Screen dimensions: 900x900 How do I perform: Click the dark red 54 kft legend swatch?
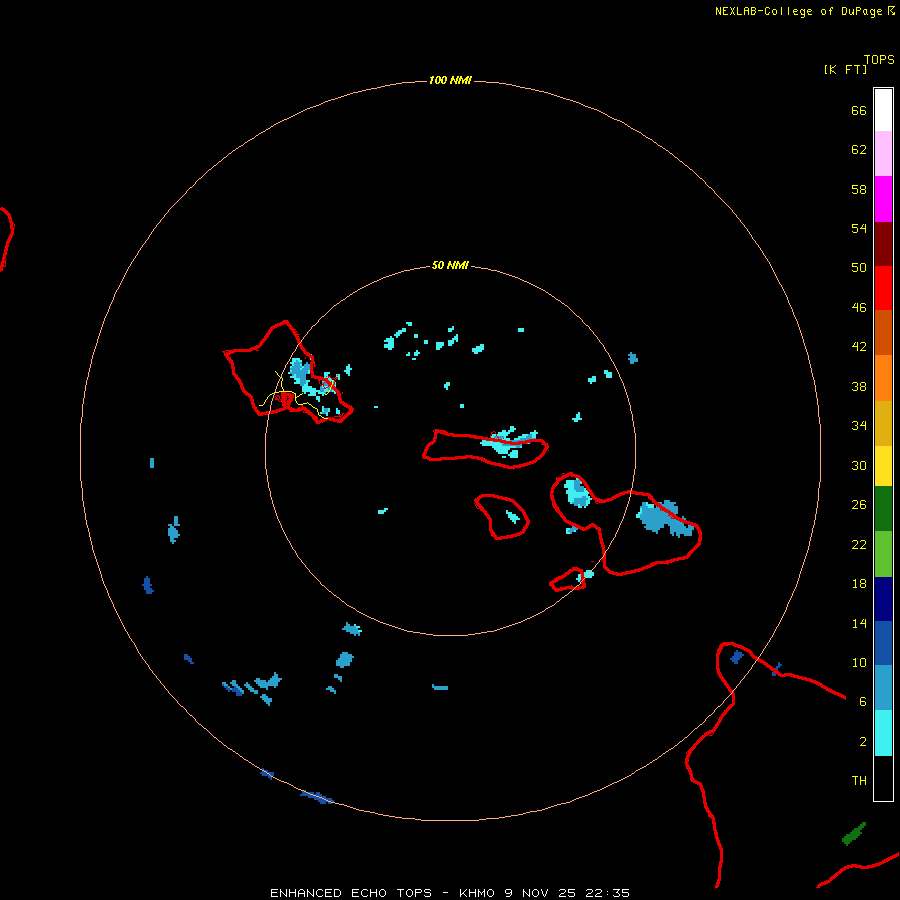click(x=883, y=243)
